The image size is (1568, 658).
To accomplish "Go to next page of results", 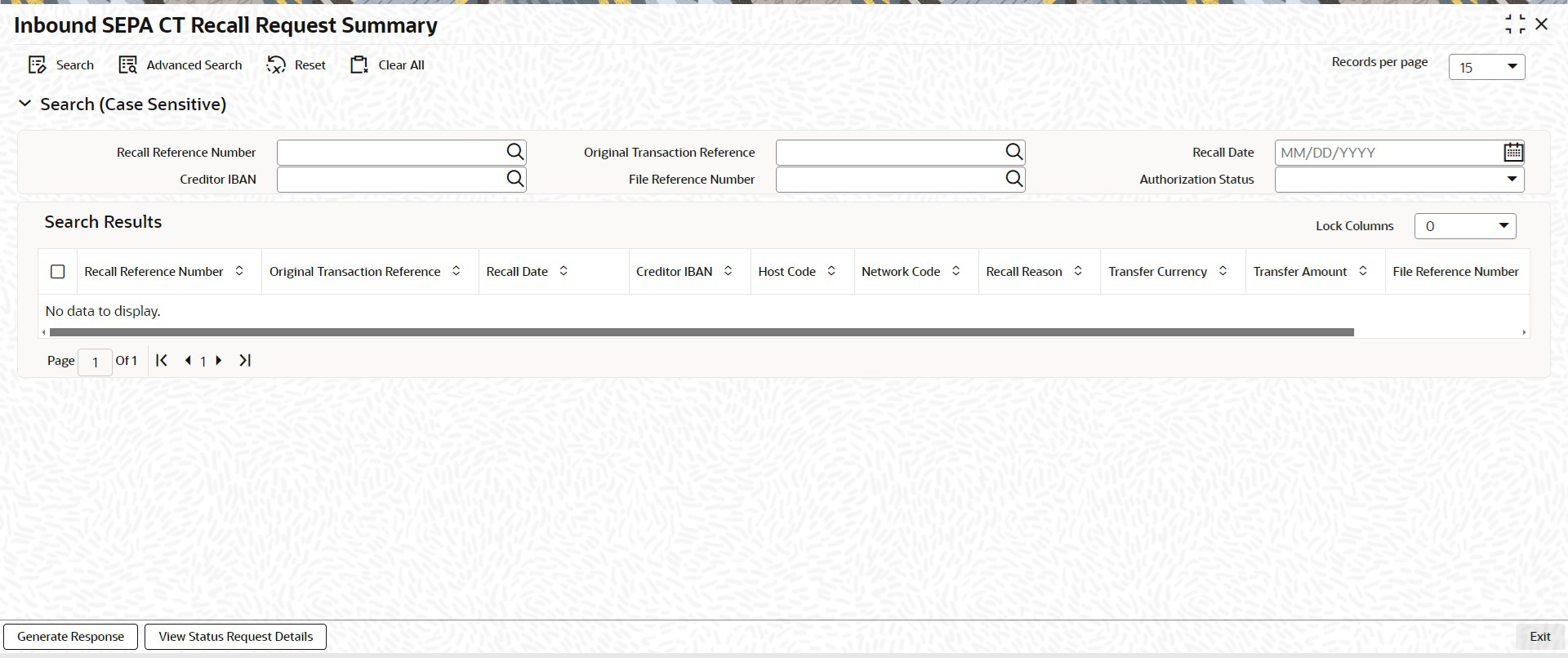I will (218, 360).
